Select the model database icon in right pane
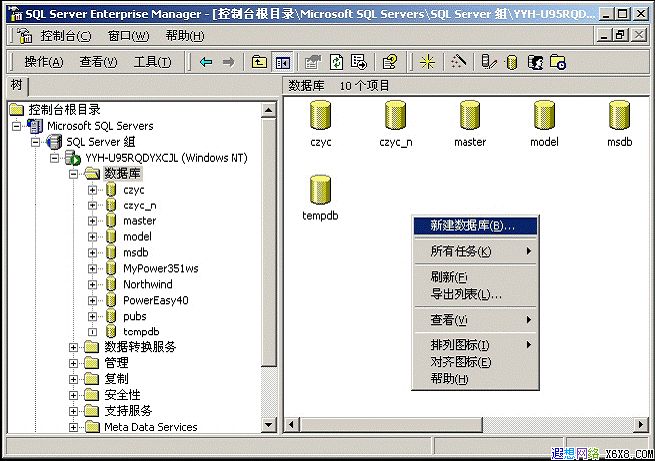Screen dimensions: 655x461 tap(544, 115)
